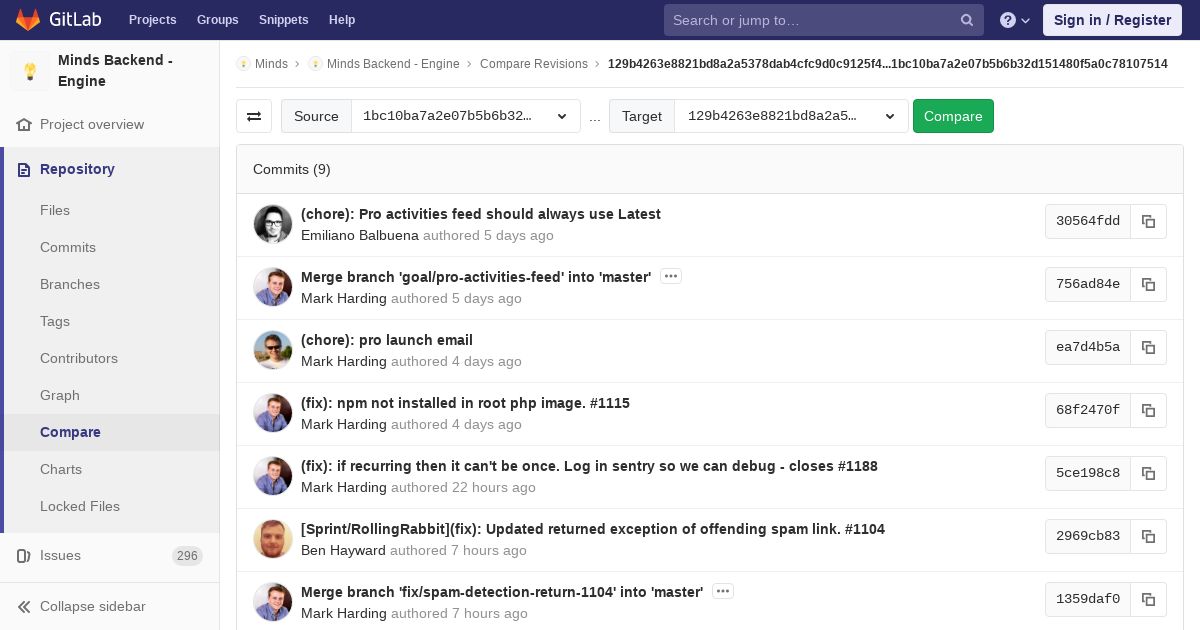The image size is (1200, 630).
Task: Swap source and target revisions
Action: [254, 116]
